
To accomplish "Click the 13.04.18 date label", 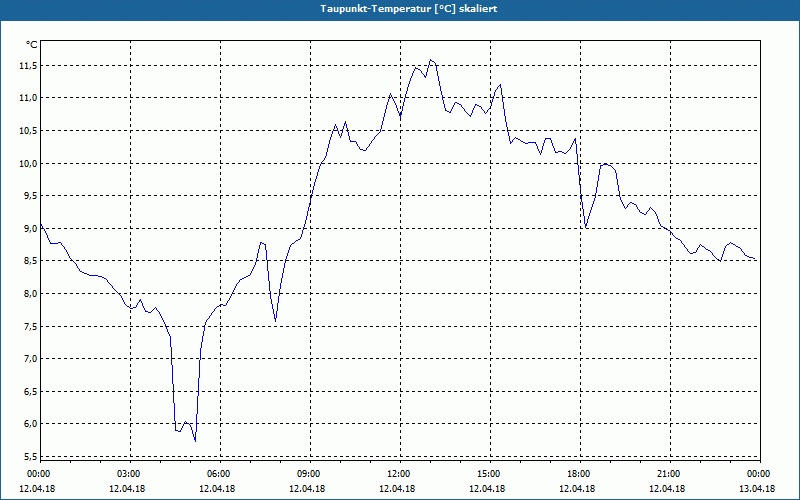I will click(x=757, y=489).
